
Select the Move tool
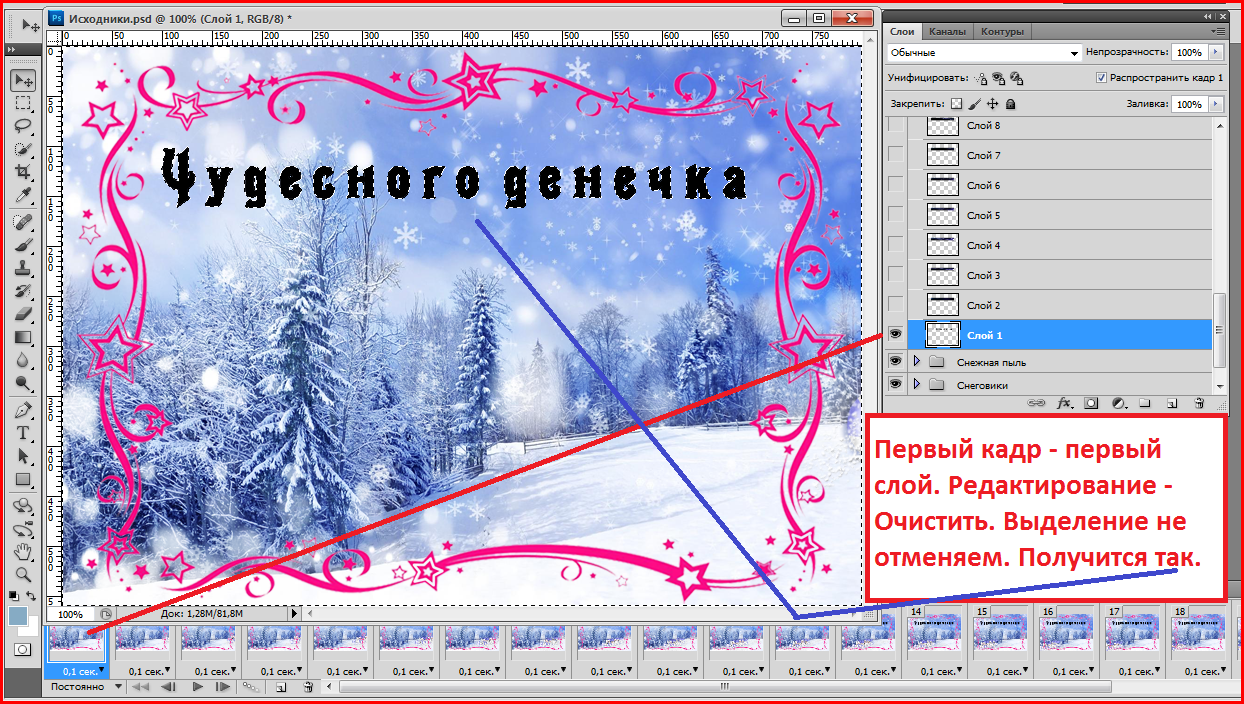point(22,80)
